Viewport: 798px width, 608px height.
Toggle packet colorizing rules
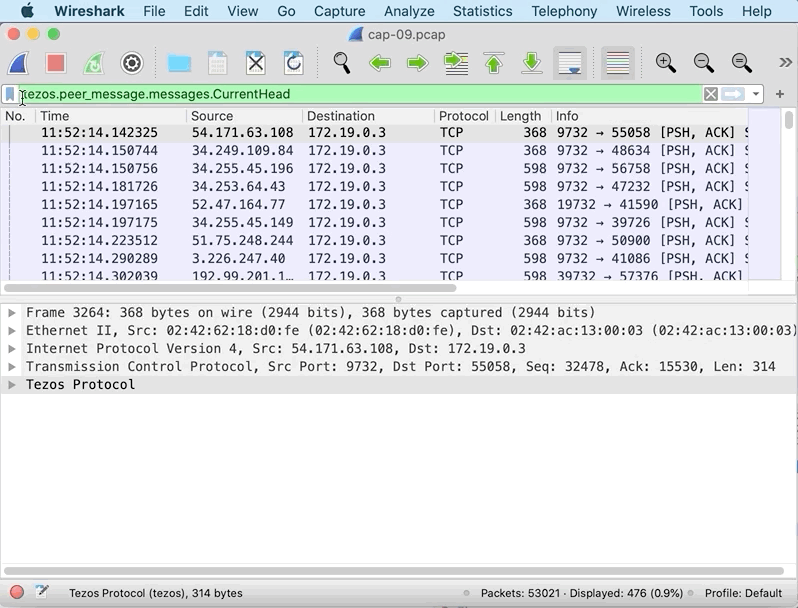pos(618,64)
